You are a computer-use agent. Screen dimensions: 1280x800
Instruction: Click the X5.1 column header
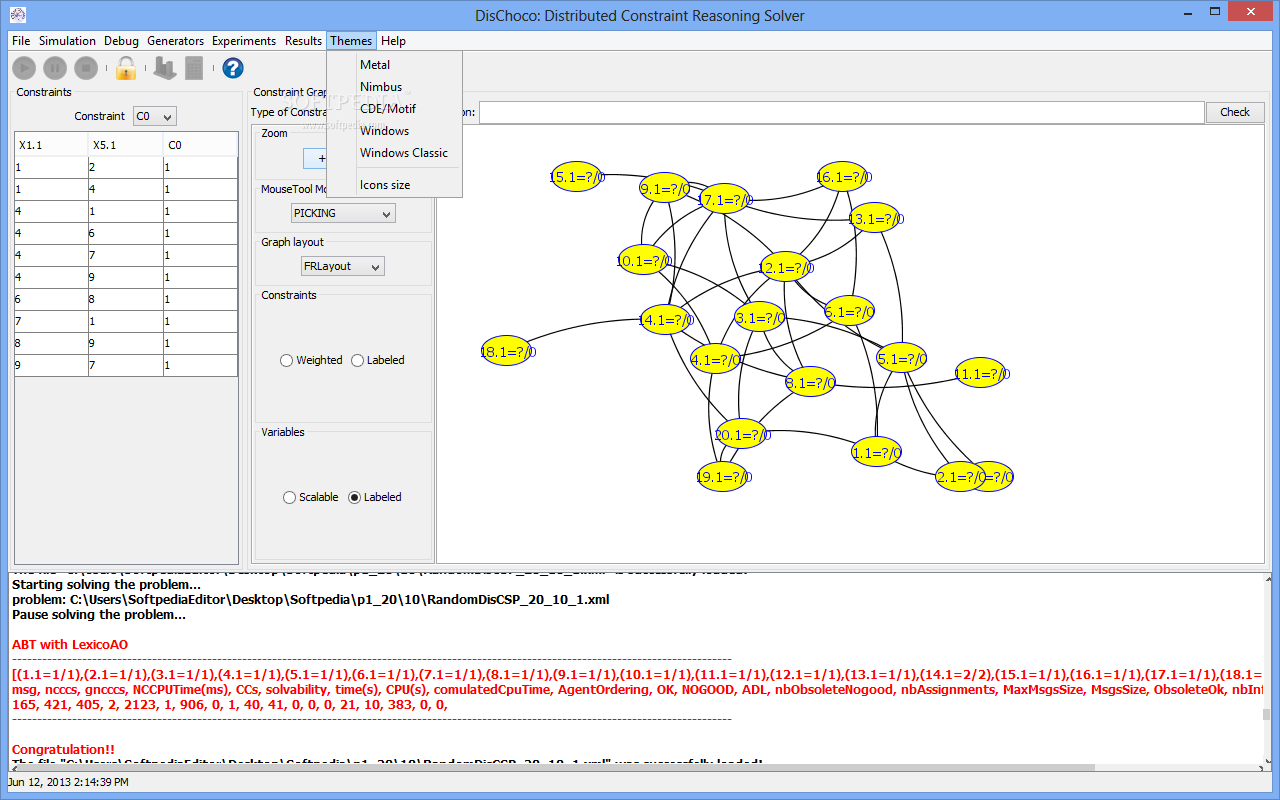coord(126,145)
